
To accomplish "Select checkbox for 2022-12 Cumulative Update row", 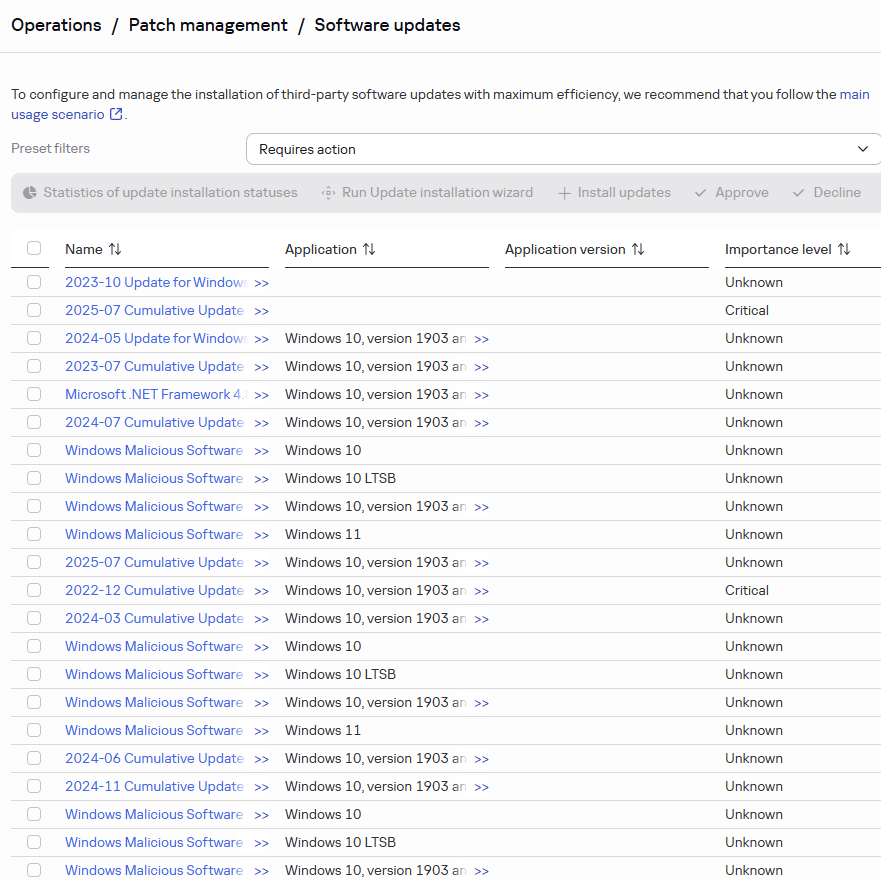I will (x=34, y=590).
